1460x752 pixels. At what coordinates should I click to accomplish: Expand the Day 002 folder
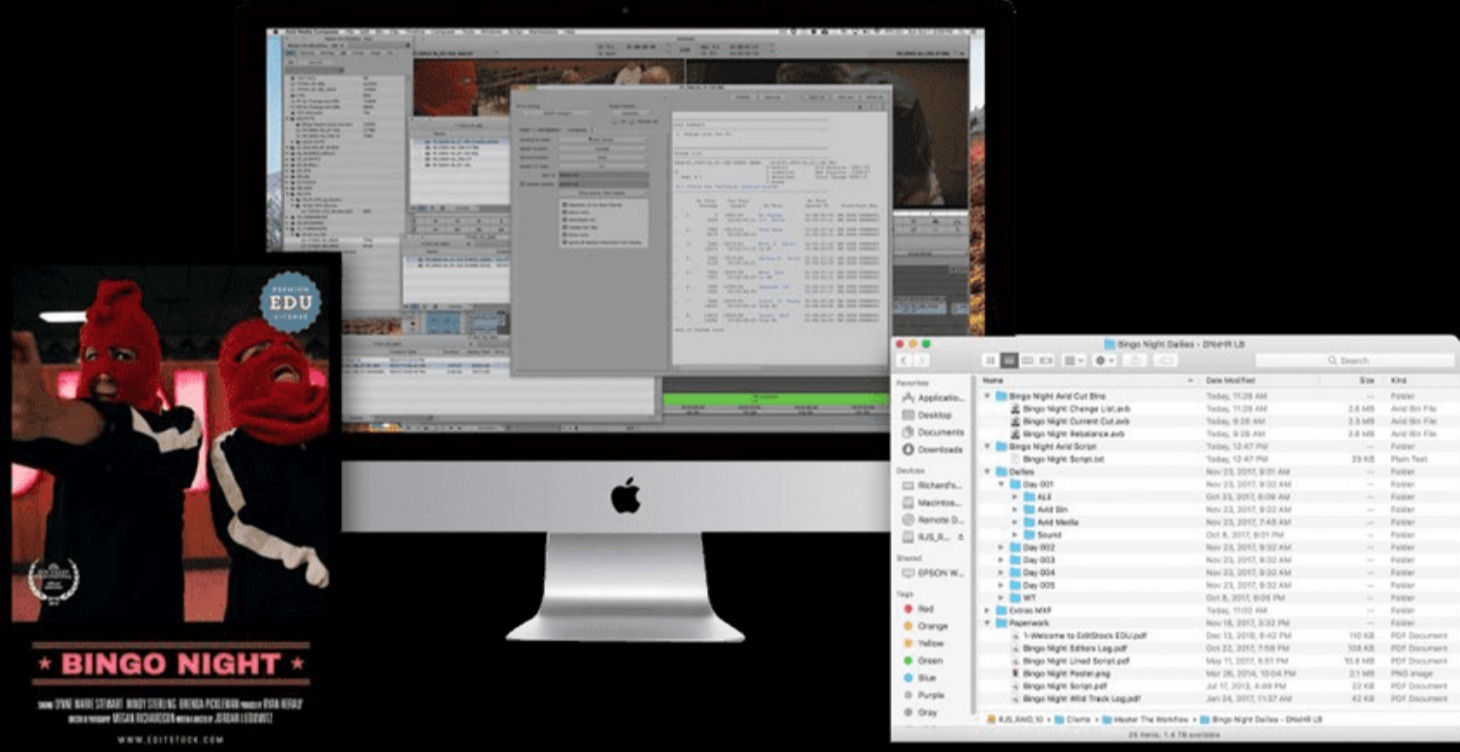click(x=1001, y=547)
